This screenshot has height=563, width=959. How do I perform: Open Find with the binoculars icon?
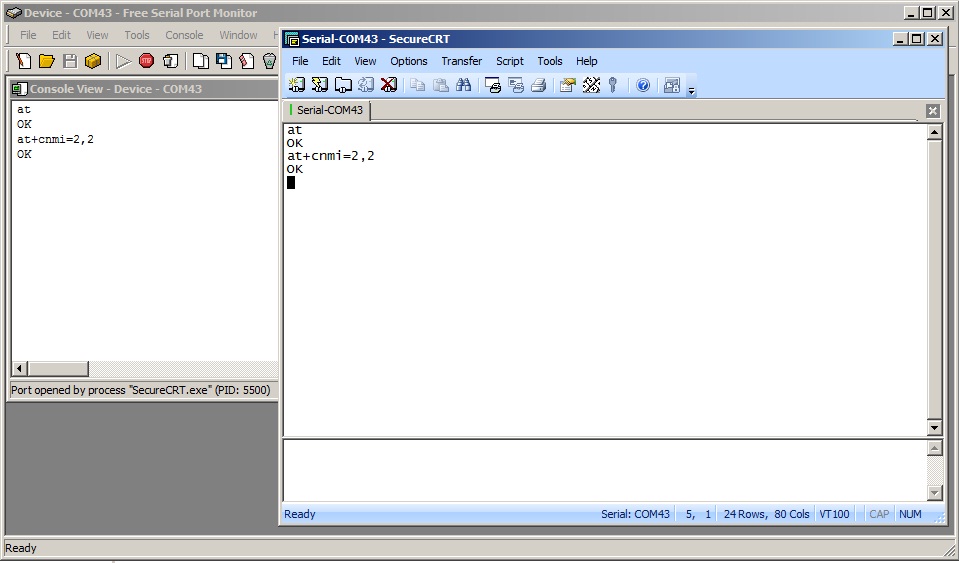click(x=464, y=85)
